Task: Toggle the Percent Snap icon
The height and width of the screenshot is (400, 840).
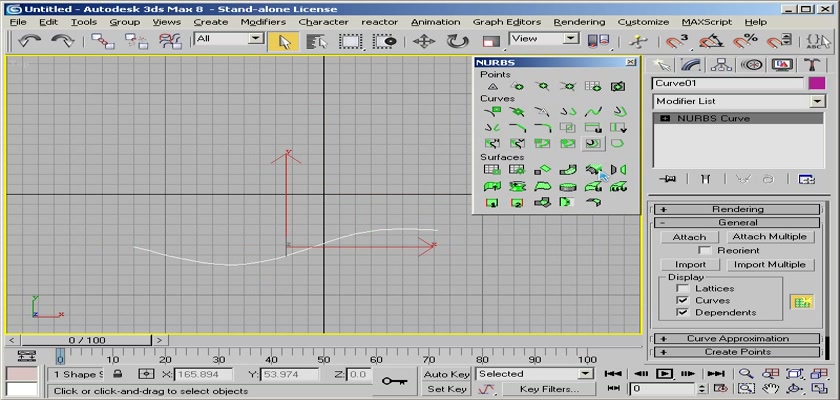Action: 745,41
